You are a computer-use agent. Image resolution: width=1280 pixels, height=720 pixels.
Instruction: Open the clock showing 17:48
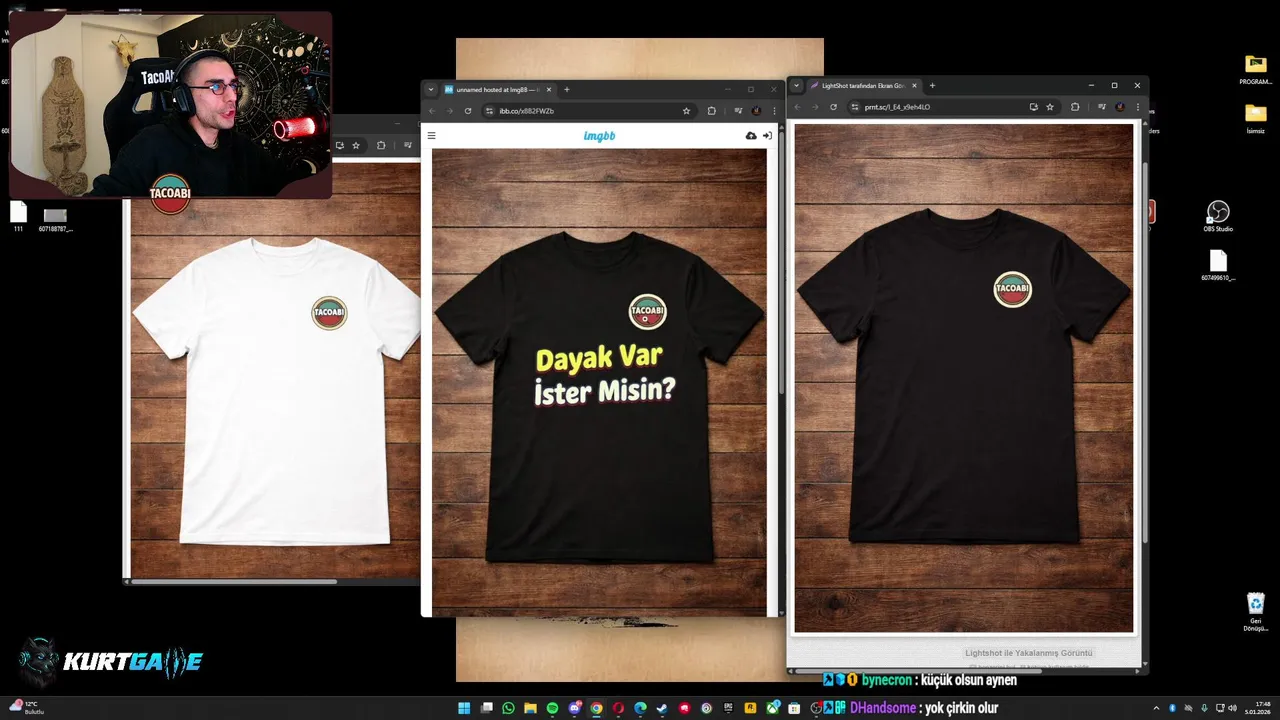[1256, 708]
